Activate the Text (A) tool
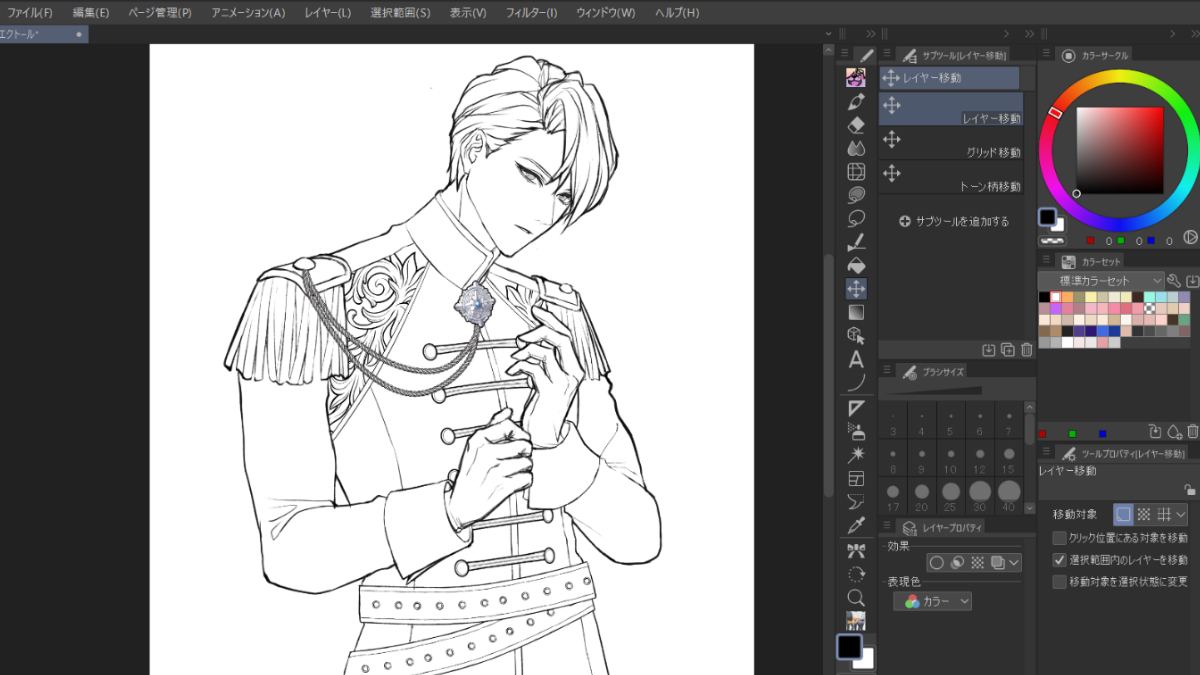The width and height of the screenshot is (1200, 675). [856, 359]
